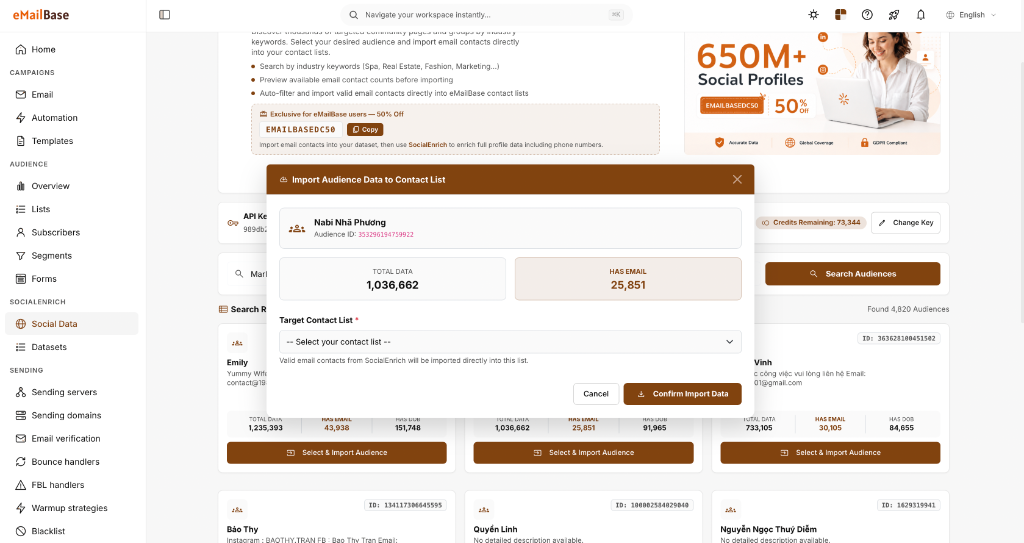Close the Import Audience Data dialog
The height and width of the screenshot is (543, 1024).
pos(737,179)
